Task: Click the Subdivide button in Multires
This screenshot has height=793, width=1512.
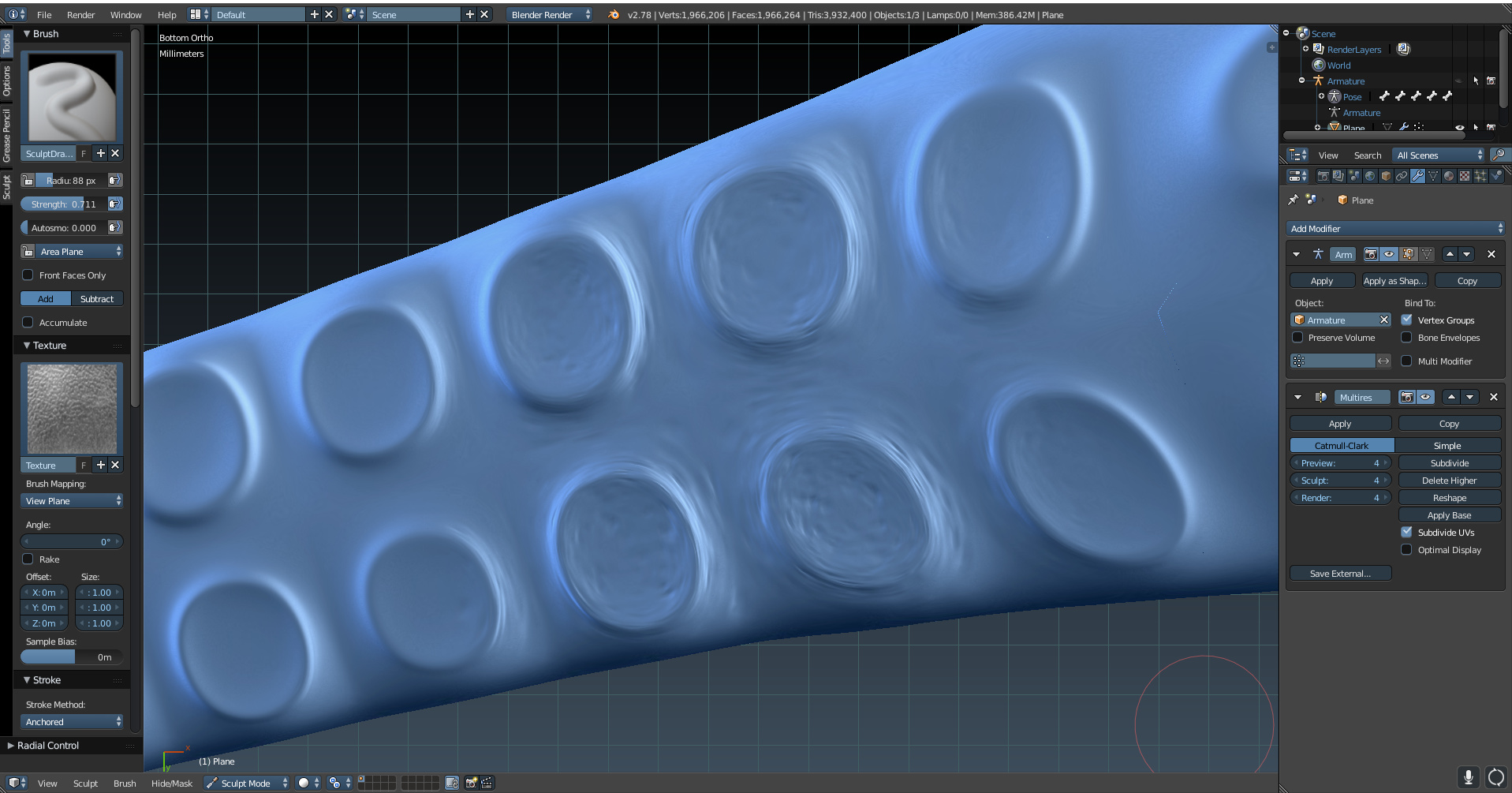Action: (x=1450, y=462)
